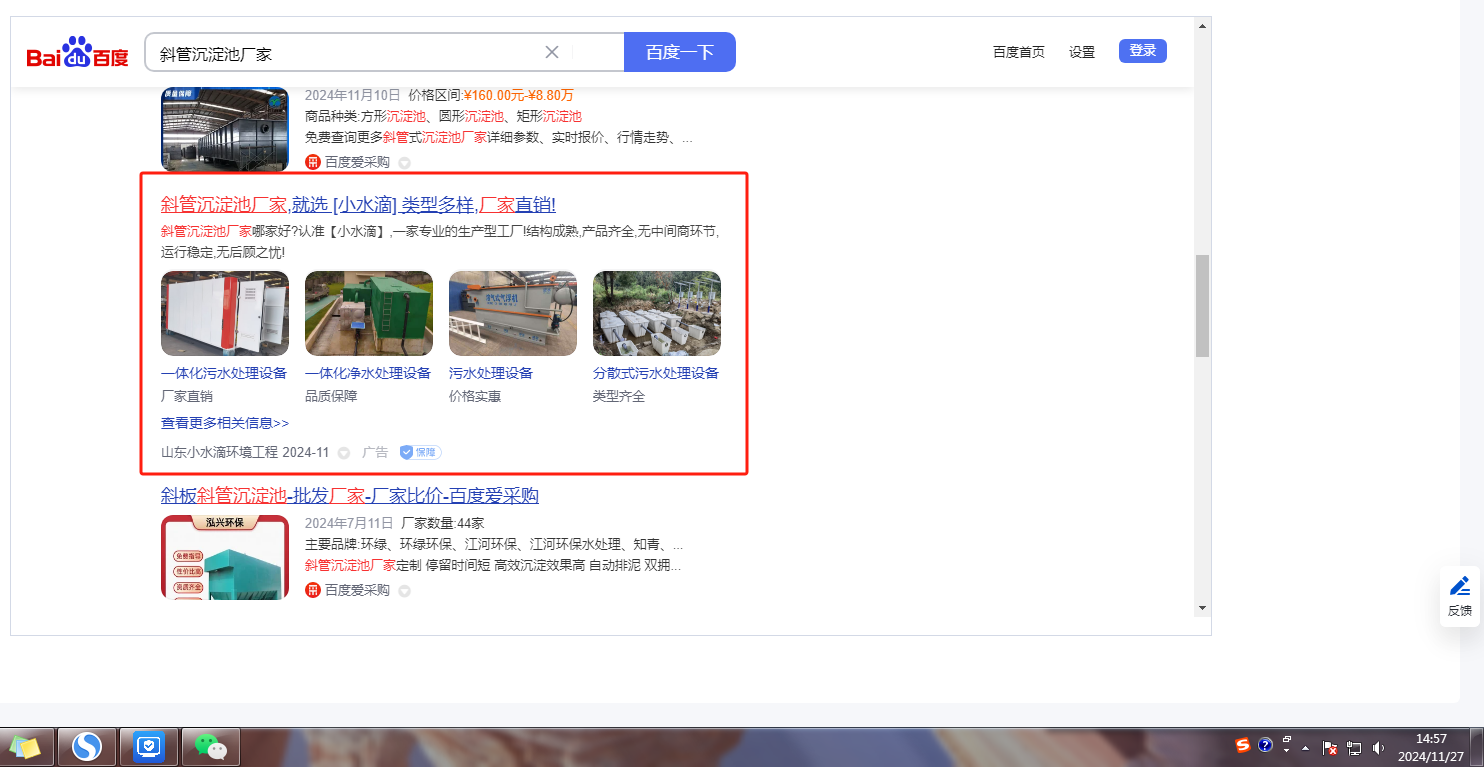This screenshot has height=767, width=1484.
Task: Click the 山东小水滴环境工程 source name
Action: pyautogui.click(x=219, y=452)
